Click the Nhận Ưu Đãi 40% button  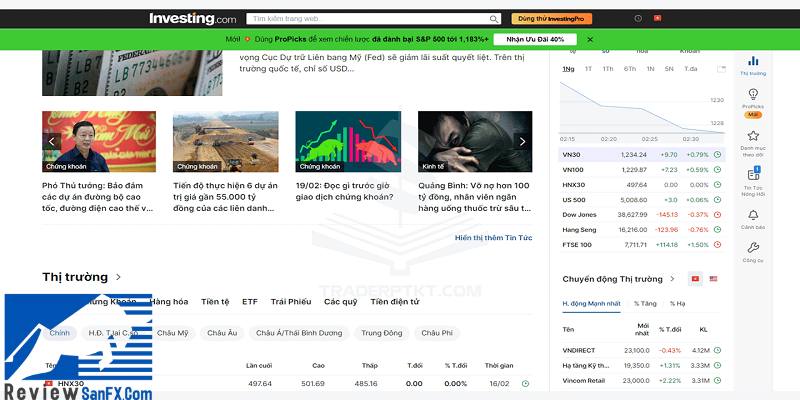coord(535,39)
